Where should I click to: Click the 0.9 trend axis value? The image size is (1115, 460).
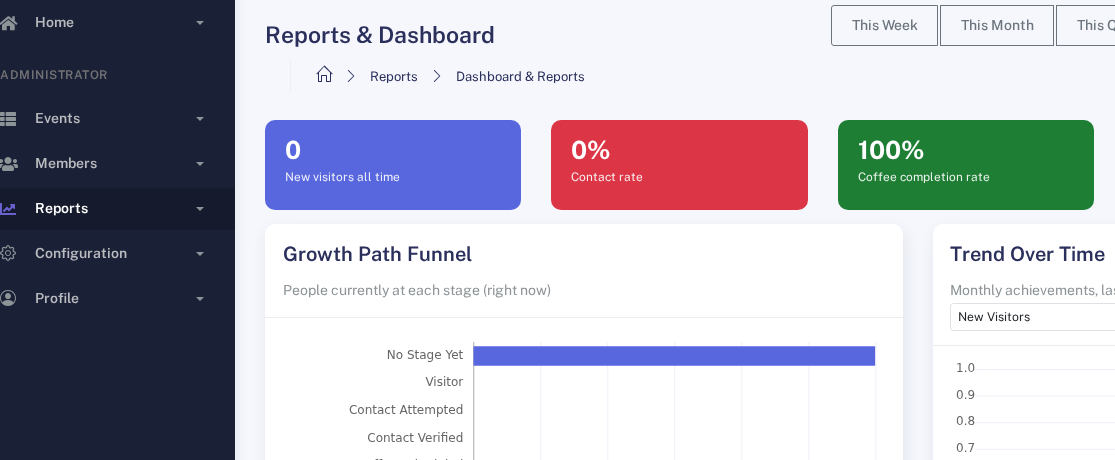click(966, 395)
